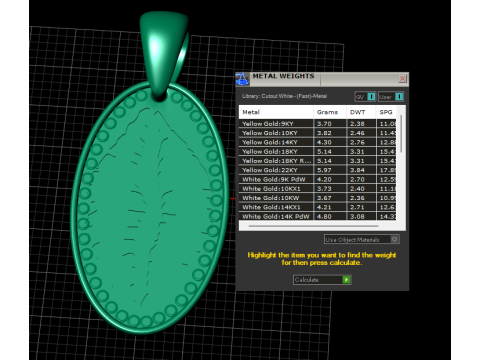Close the Metal Weights panel
This screenshot has width=480, height=360.
[402, 78]
